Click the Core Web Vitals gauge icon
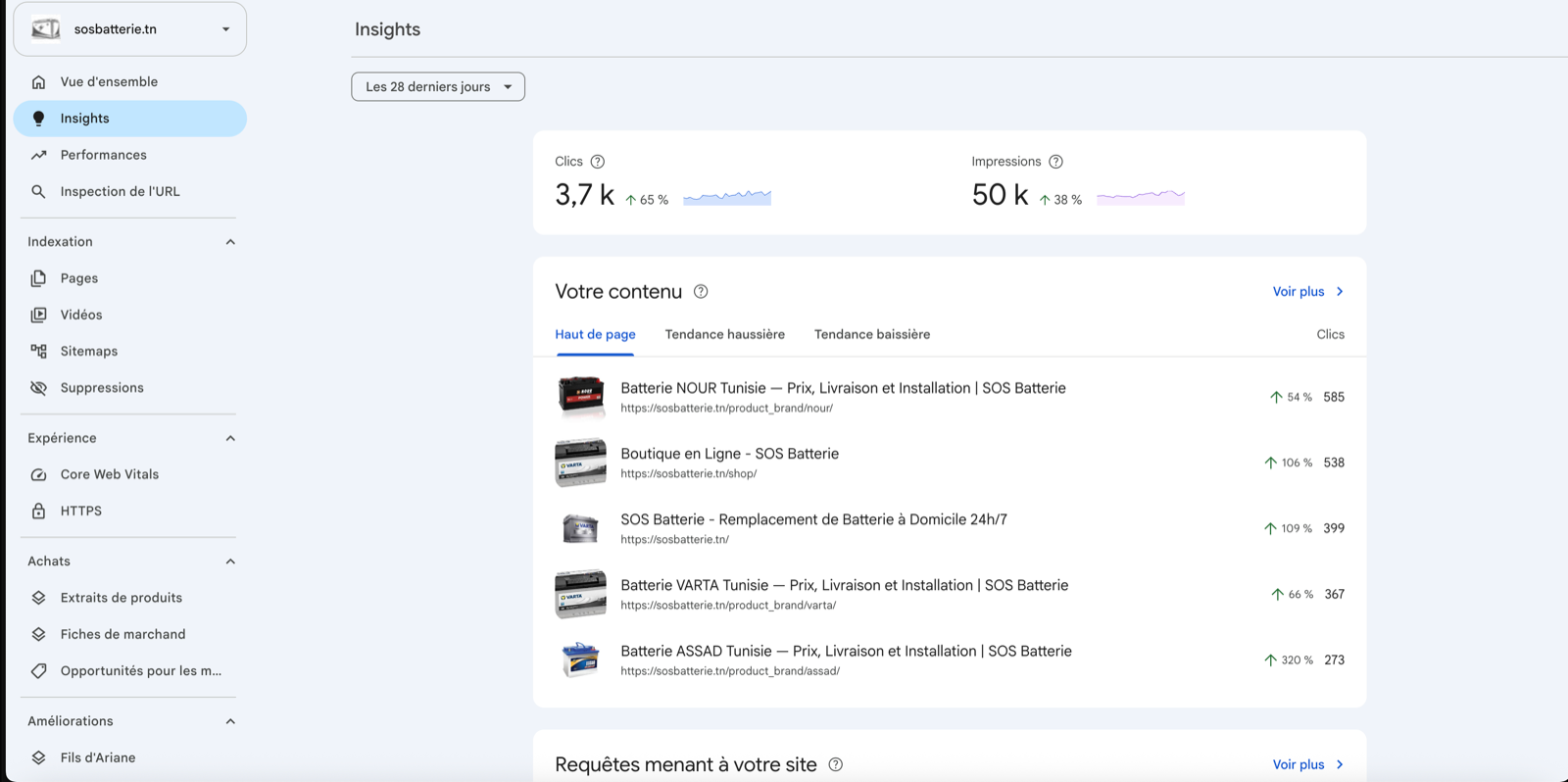The width and height of the screenshot is (1568, 782). [x=38, y=474]
